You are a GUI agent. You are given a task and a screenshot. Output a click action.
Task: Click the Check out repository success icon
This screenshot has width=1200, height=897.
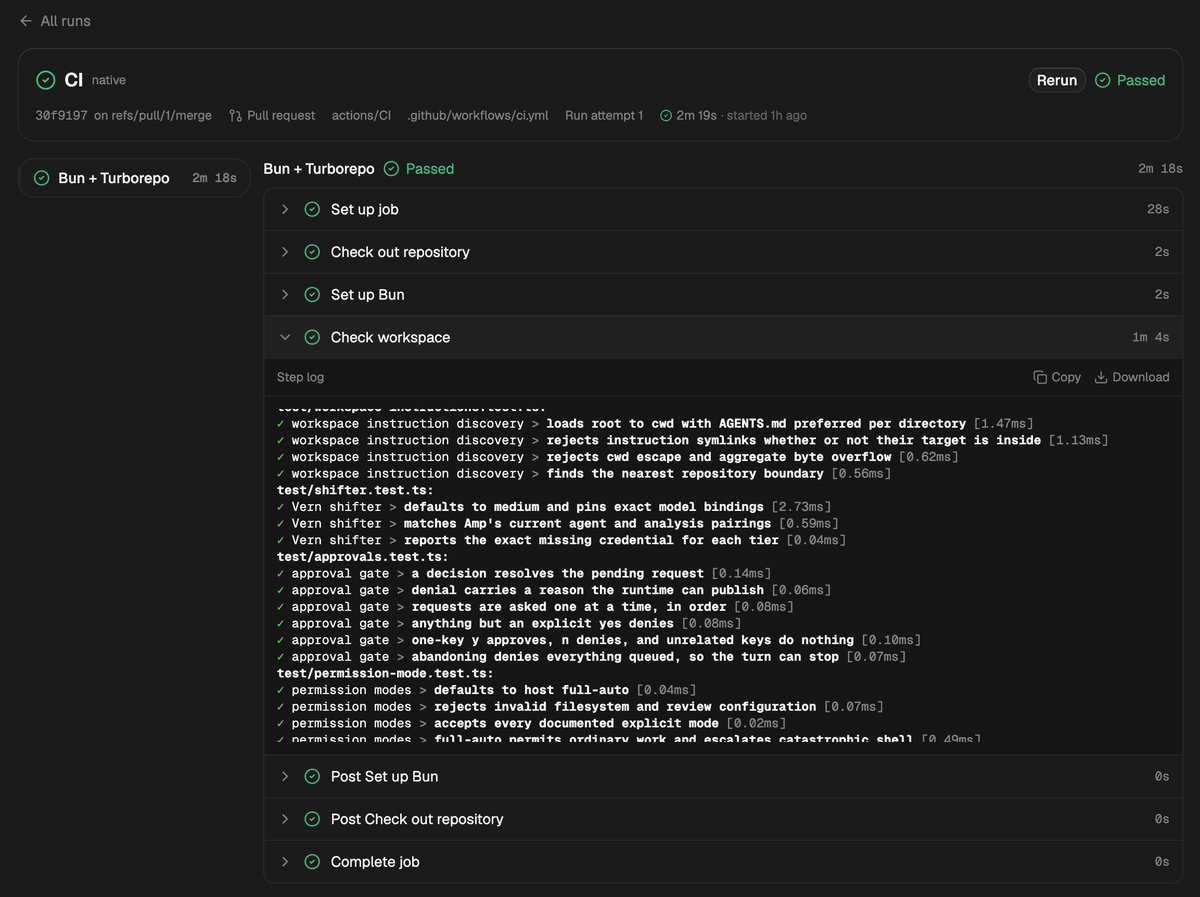click(x=312, y=252)
